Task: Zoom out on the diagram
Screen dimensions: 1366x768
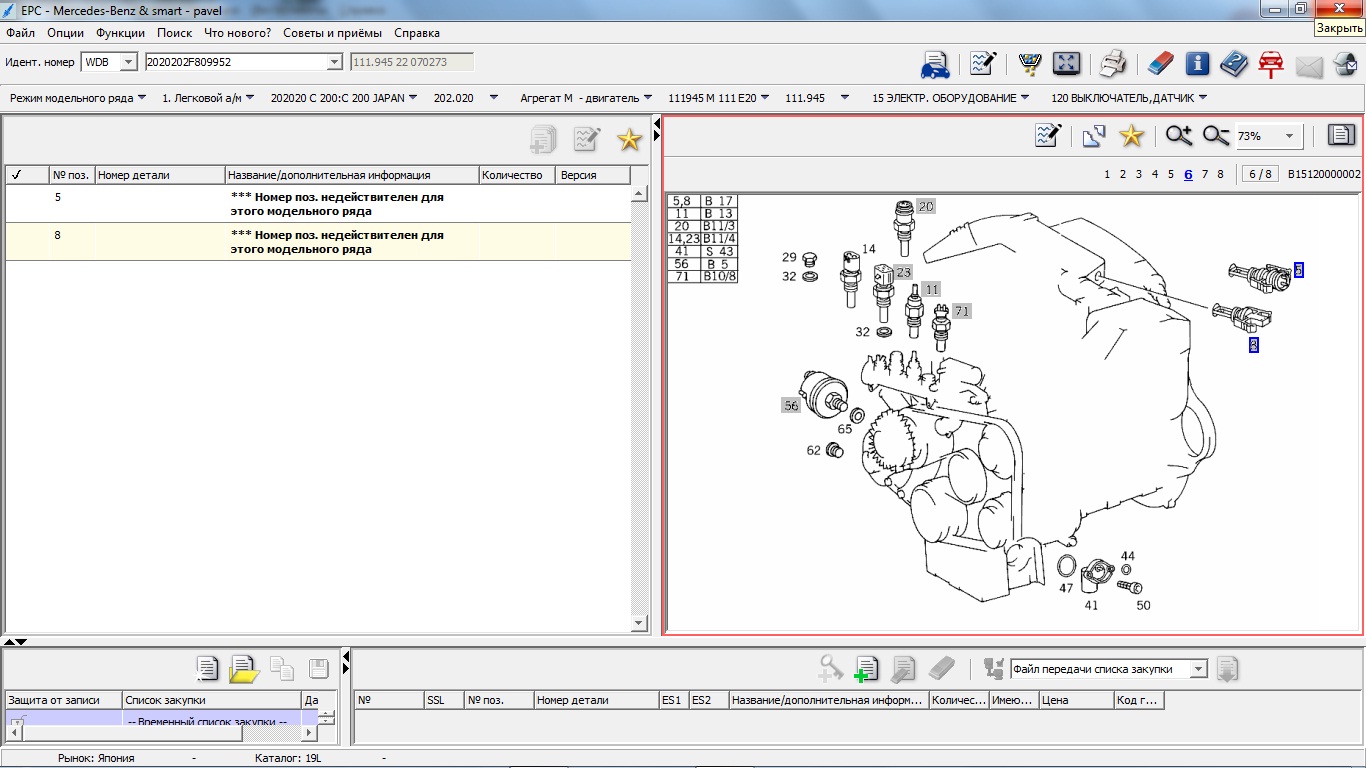Action: coord(1216,135)
